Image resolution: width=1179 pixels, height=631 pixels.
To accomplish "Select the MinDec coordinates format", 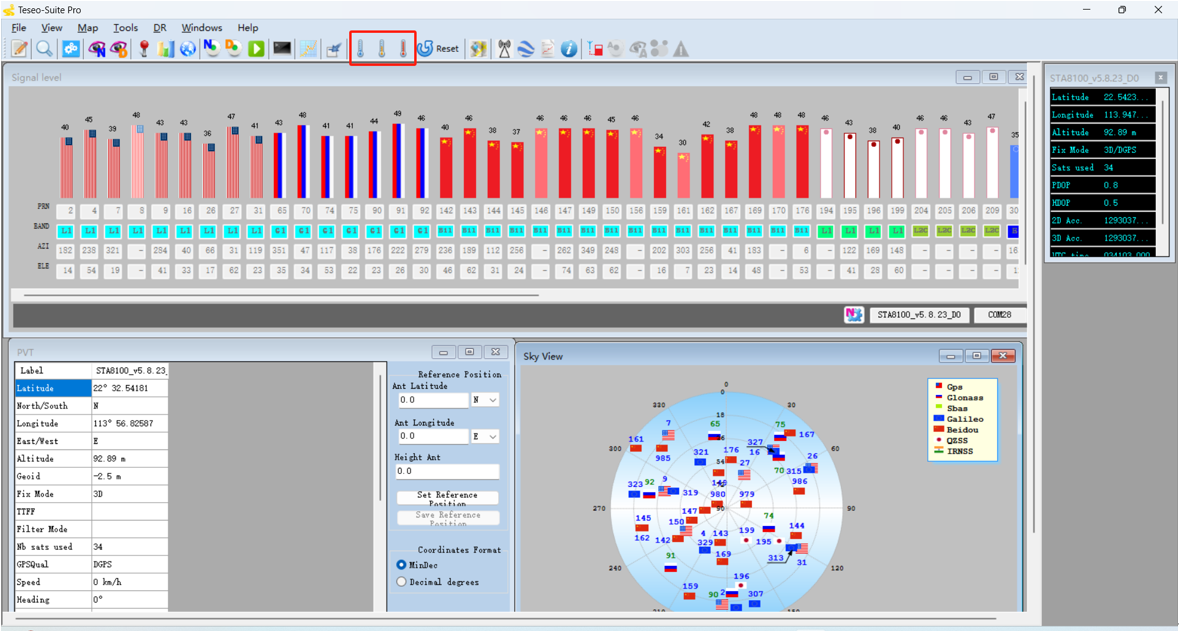I will coord(402,565).
